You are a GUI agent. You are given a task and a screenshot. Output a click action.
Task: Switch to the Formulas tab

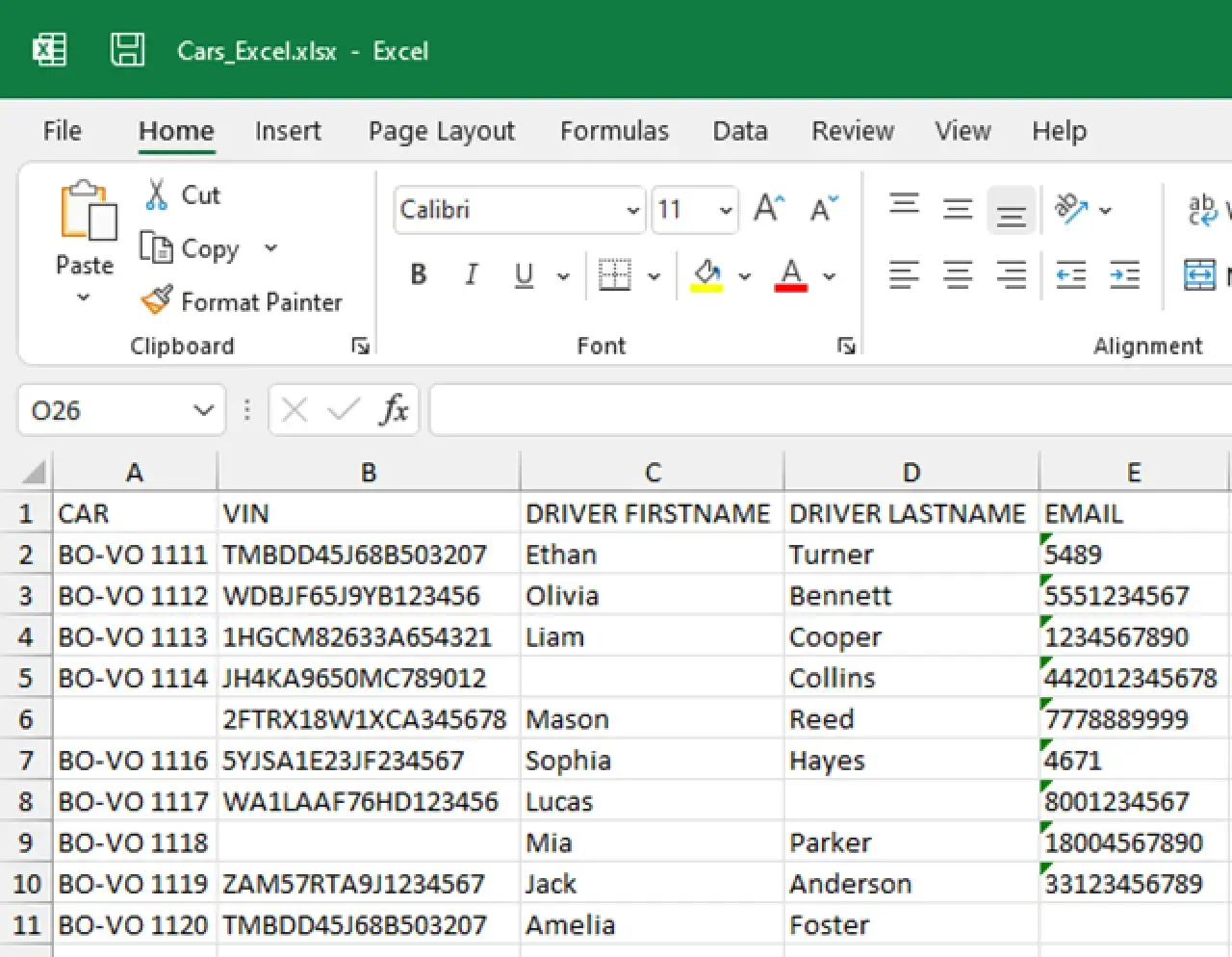click(x=614, y=131)
